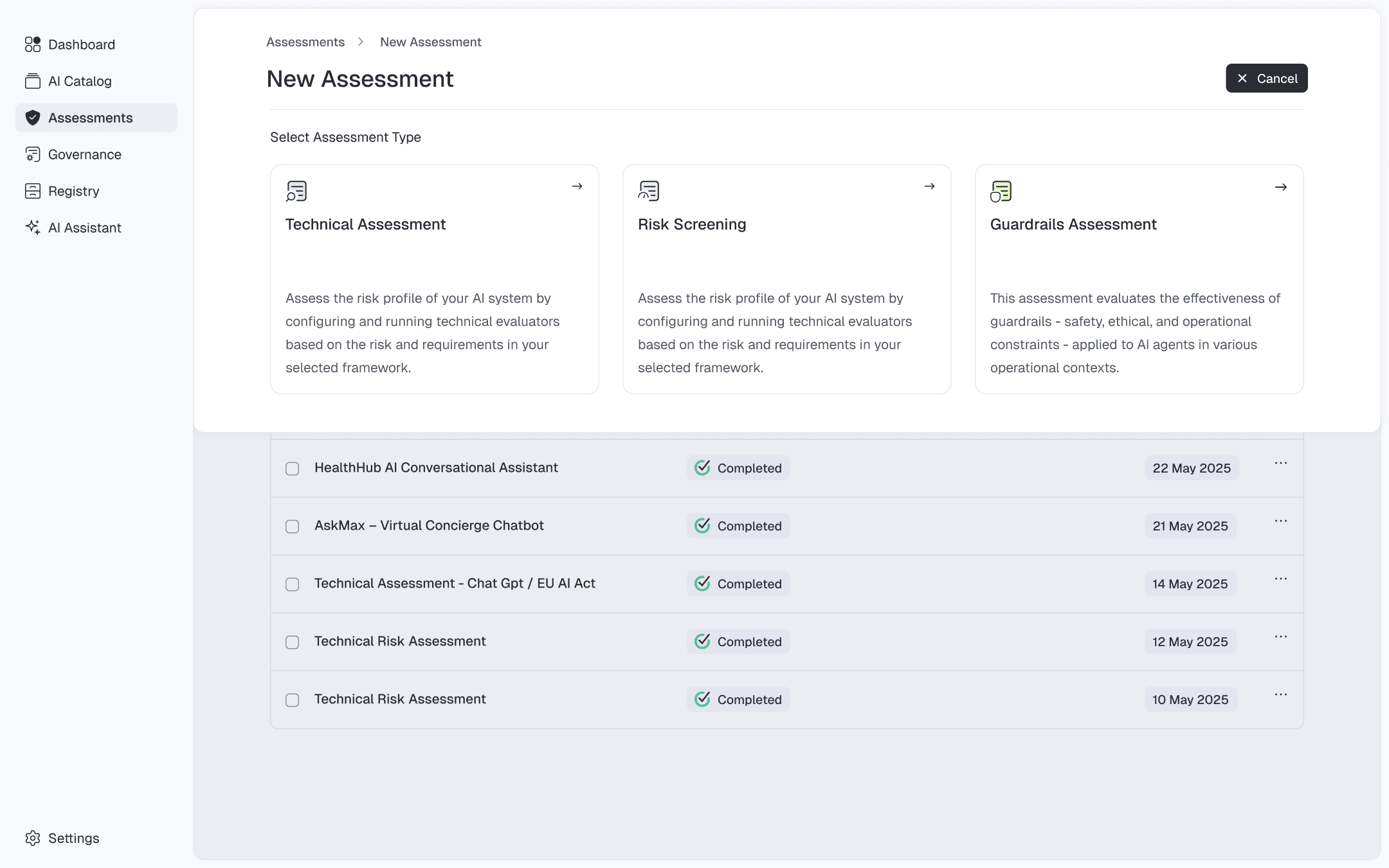
Task: Select the Chat Gpt EU AI Act row checkbox
Action: tap(293, 584)
